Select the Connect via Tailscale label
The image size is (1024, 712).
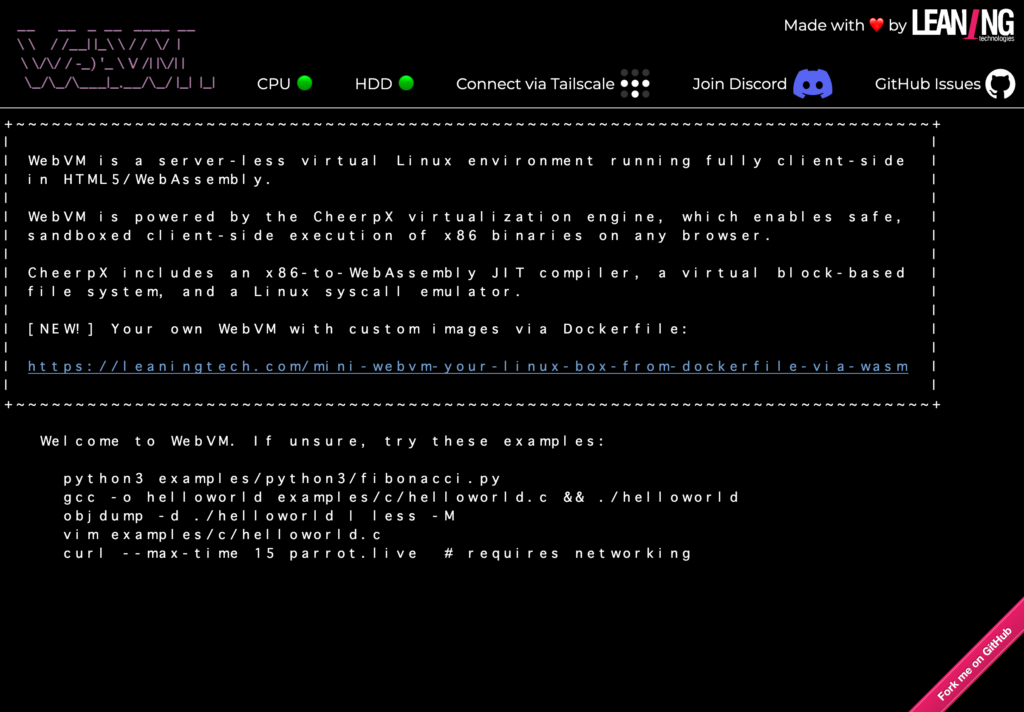[x=535, y=84]
